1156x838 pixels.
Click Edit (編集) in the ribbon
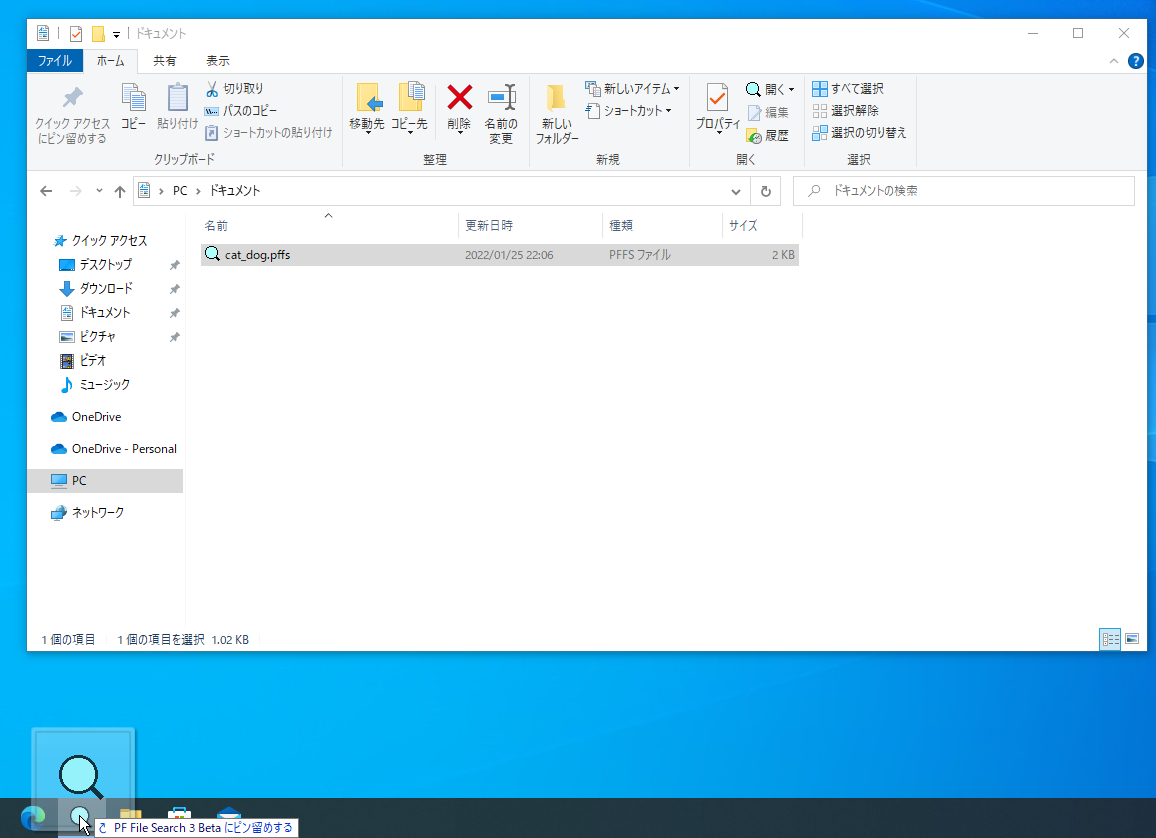[768, 113]
